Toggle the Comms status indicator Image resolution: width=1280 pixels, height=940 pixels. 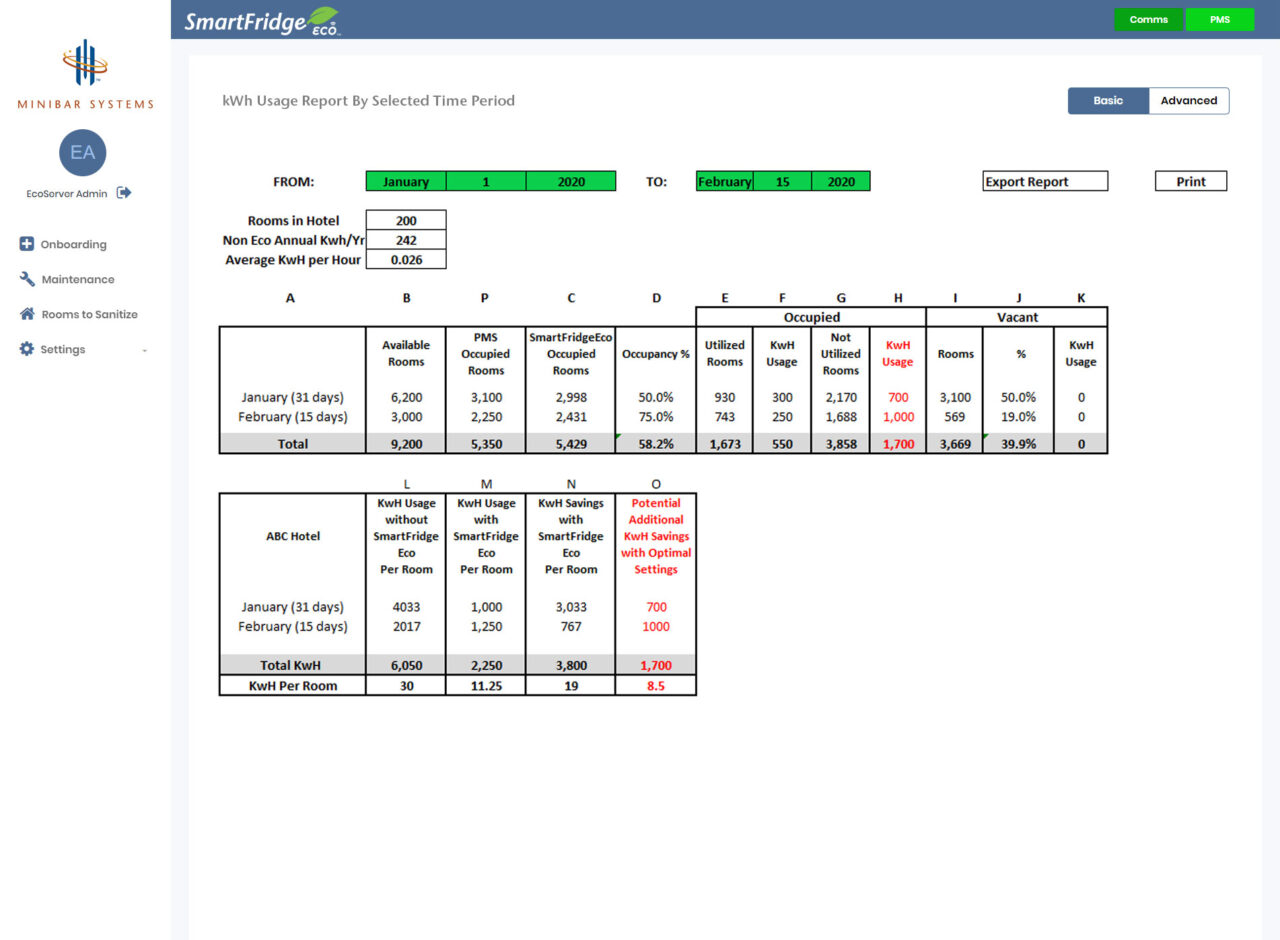(x=1148, y=19)
